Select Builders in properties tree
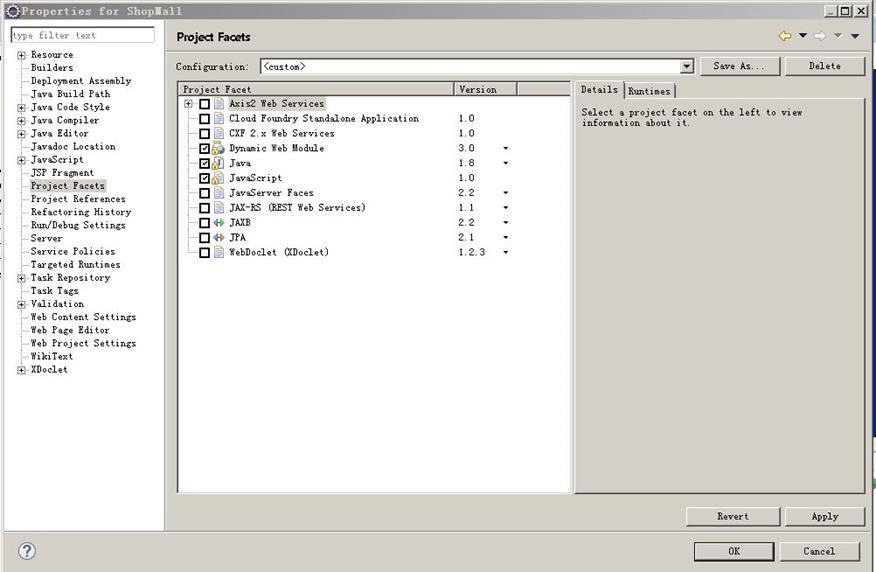Screen dimensions: 876x572 pyautogui.click(x=52, y=68)
